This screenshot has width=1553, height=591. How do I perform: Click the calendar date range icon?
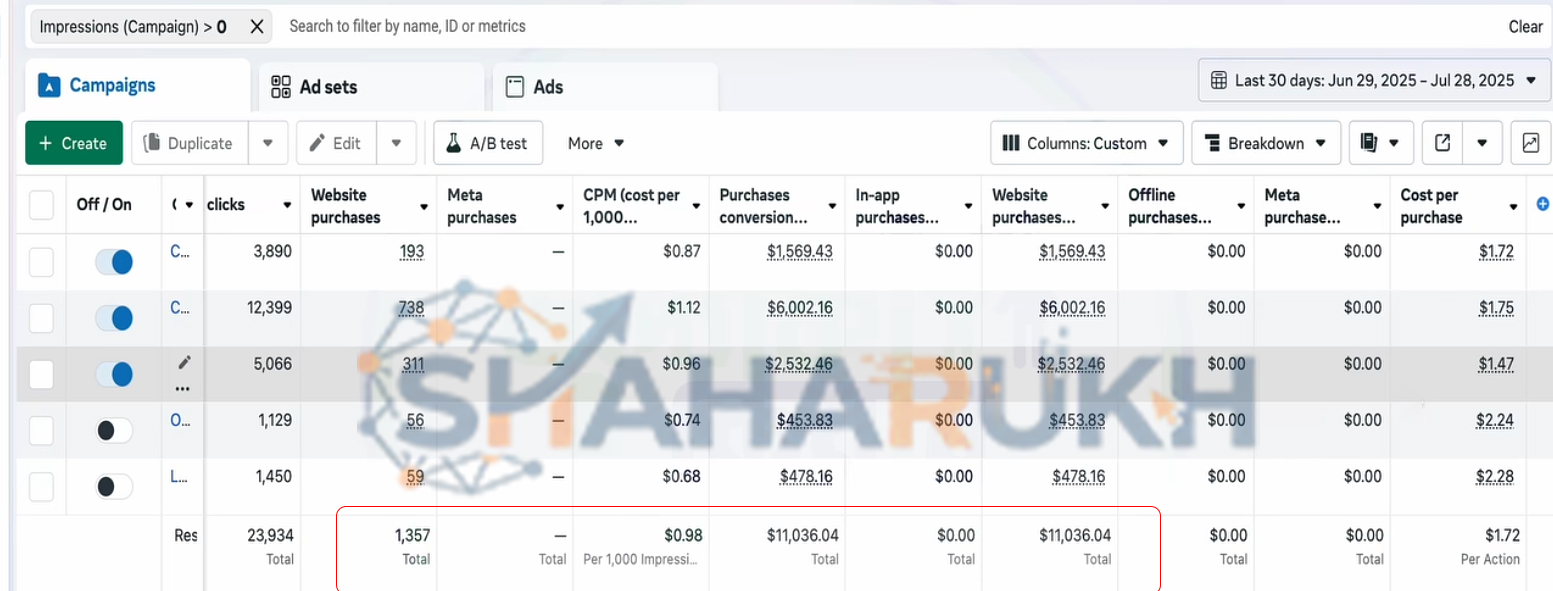point(1218,80)
